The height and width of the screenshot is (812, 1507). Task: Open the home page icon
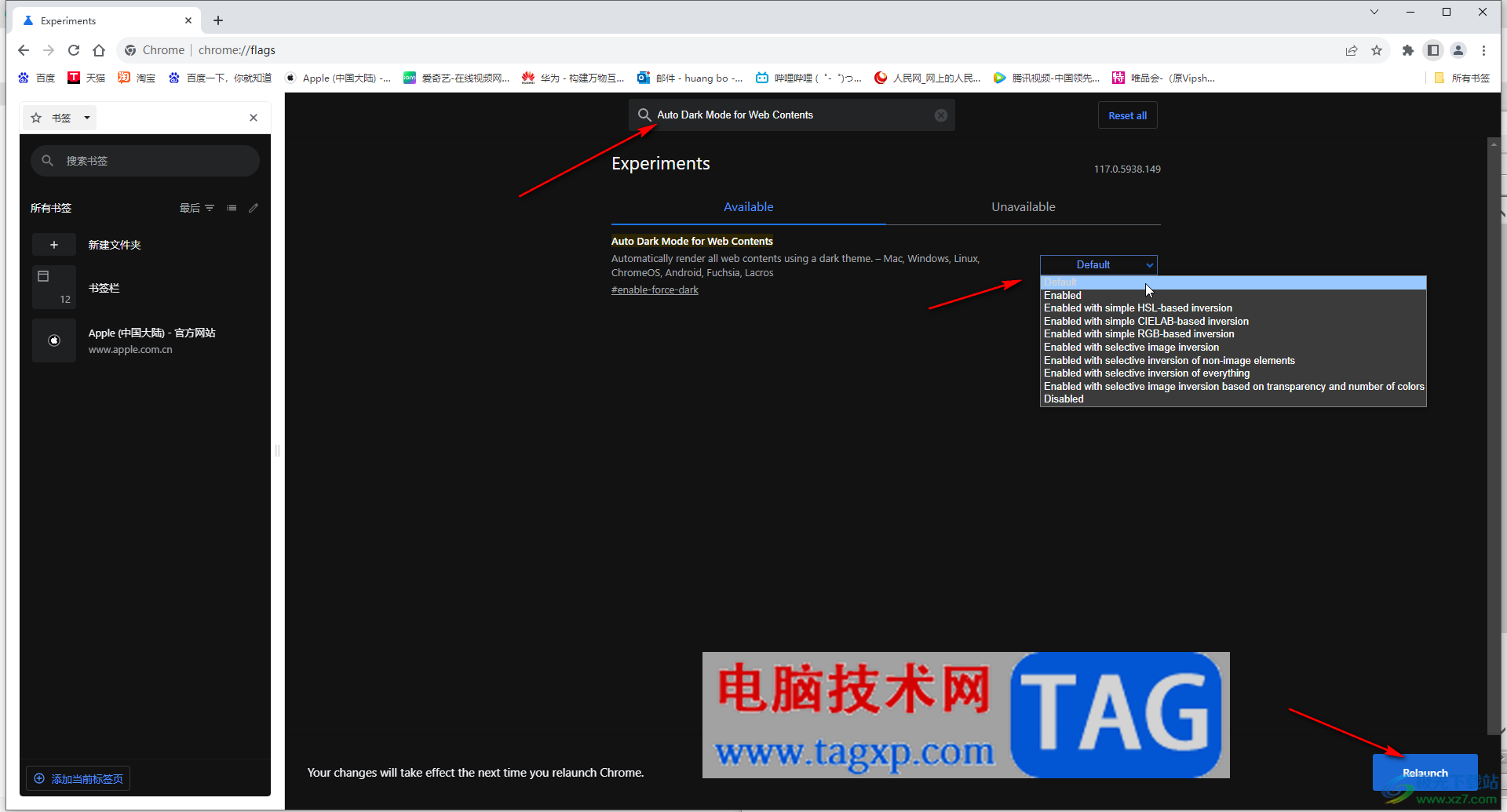99,50
